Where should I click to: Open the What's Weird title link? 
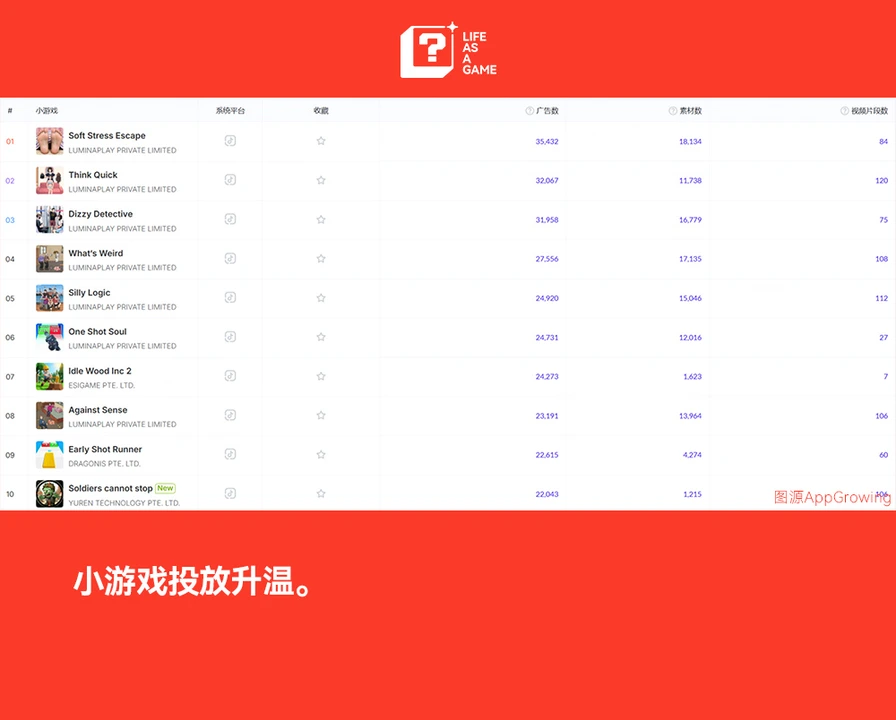(96, 253)
